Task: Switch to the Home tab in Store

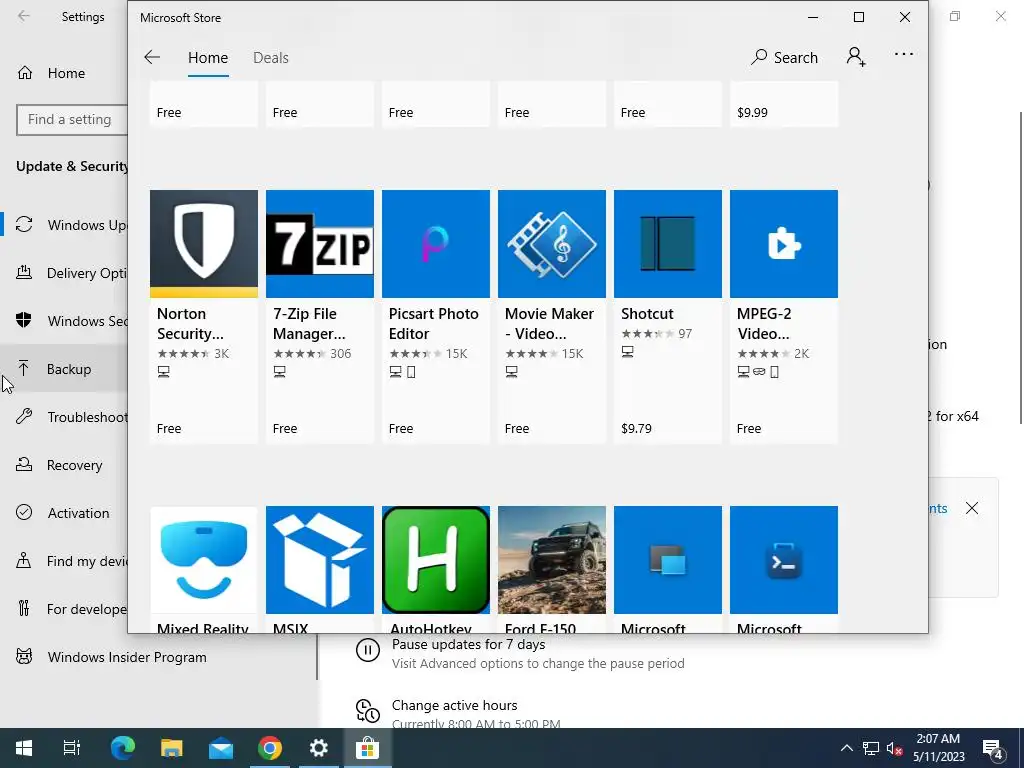Action: [208, 57]
